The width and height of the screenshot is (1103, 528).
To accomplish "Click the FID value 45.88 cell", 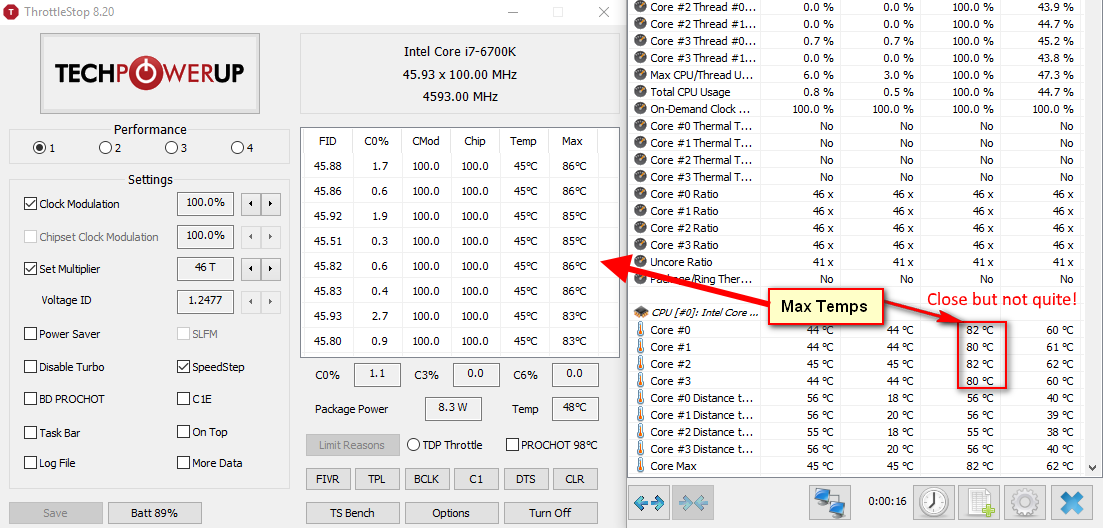I will (x=326, y=167).
